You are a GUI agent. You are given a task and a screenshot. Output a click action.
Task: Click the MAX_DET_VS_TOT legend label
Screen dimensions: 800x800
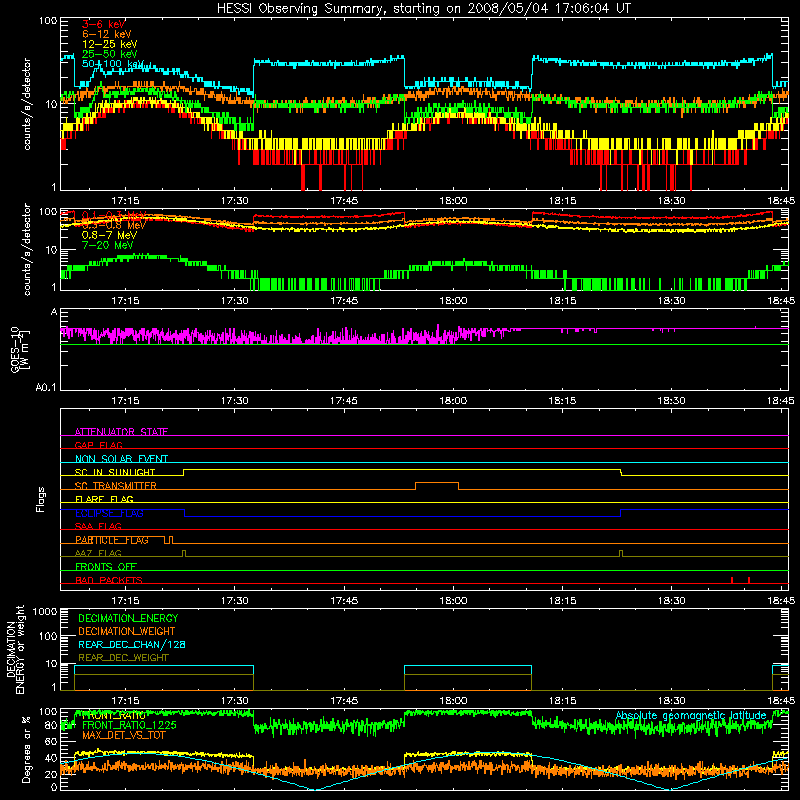click(x=124, y=736)
